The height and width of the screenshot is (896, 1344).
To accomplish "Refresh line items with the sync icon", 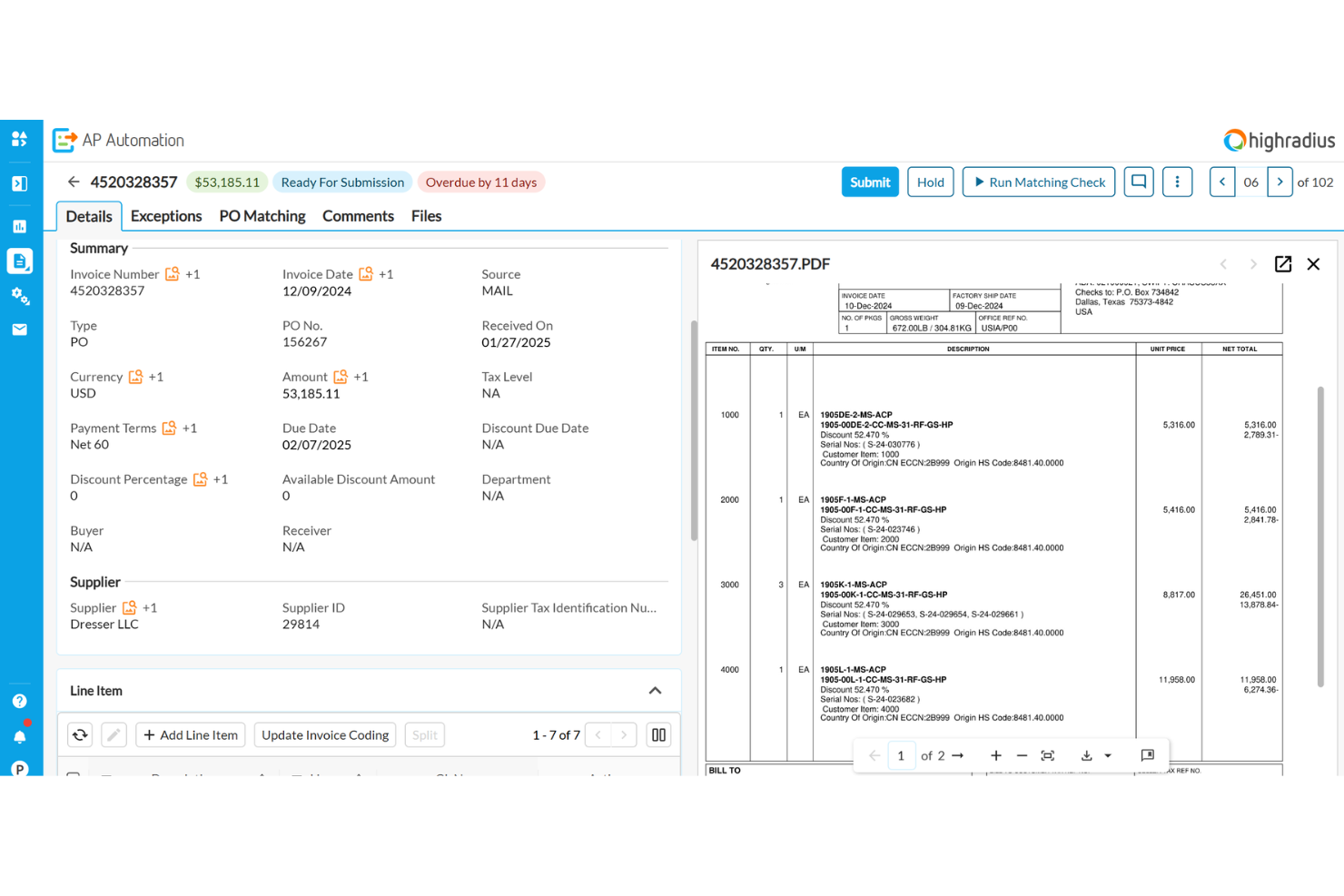I will point(80,734).
